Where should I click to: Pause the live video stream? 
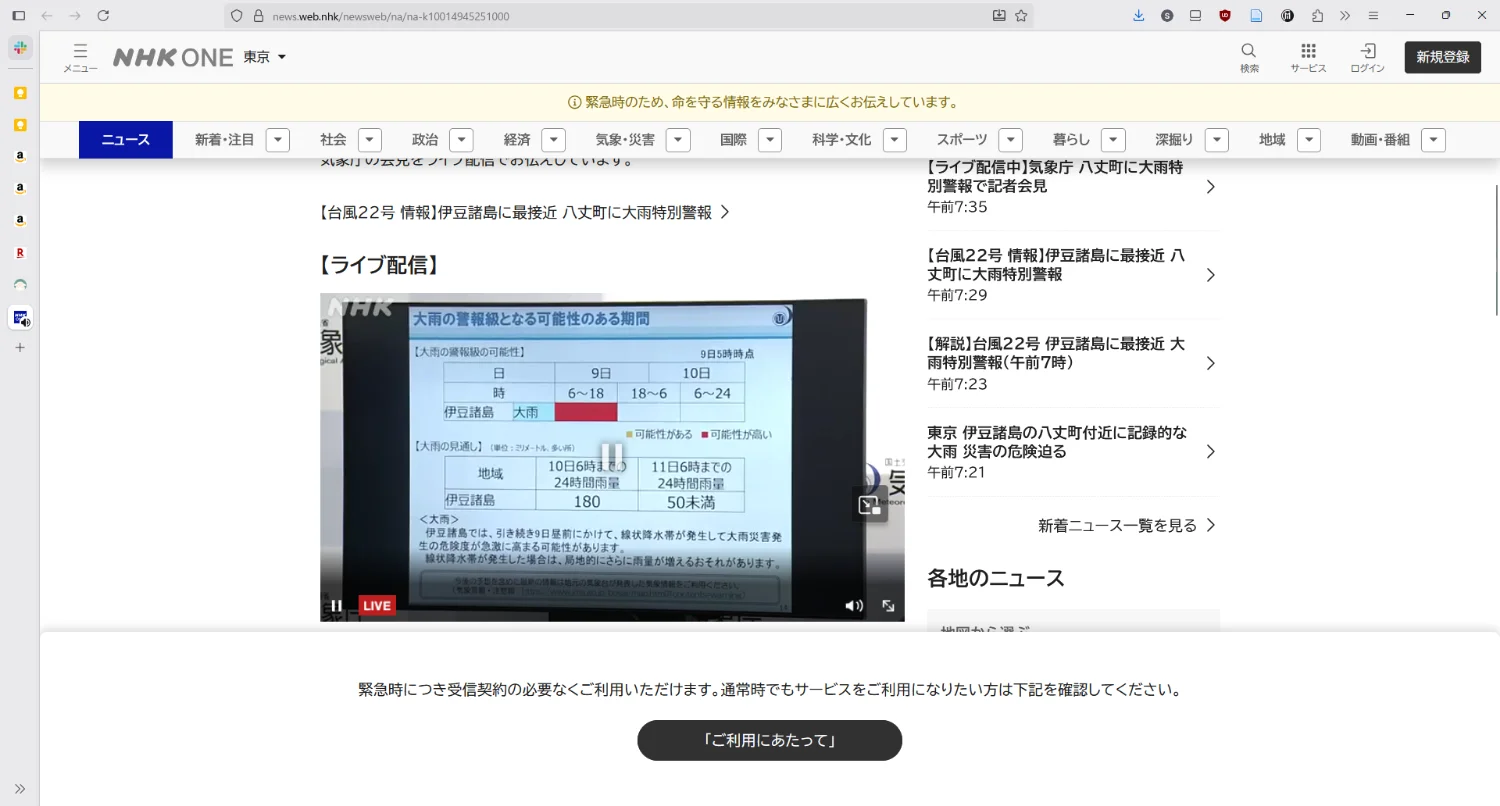pos(337,605)
